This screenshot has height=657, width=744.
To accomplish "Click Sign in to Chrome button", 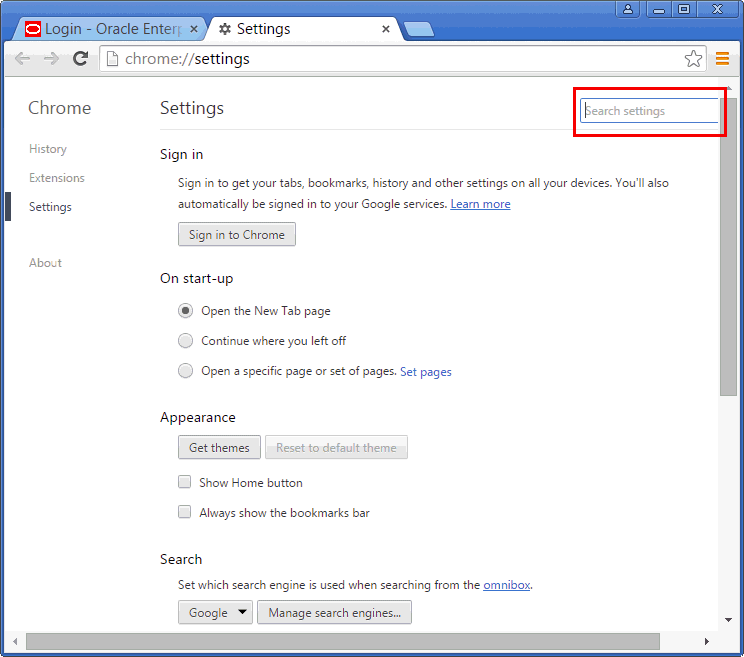I will pos(237,234).
